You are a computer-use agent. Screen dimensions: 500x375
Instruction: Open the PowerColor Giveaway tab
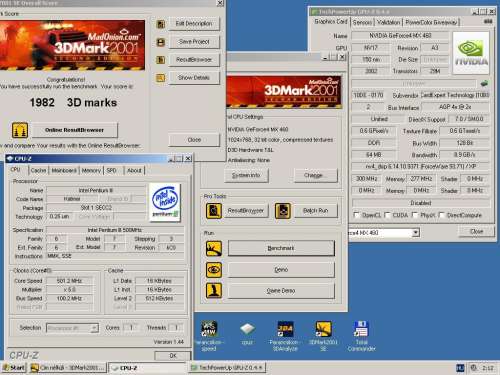click(x=431, y=22)
